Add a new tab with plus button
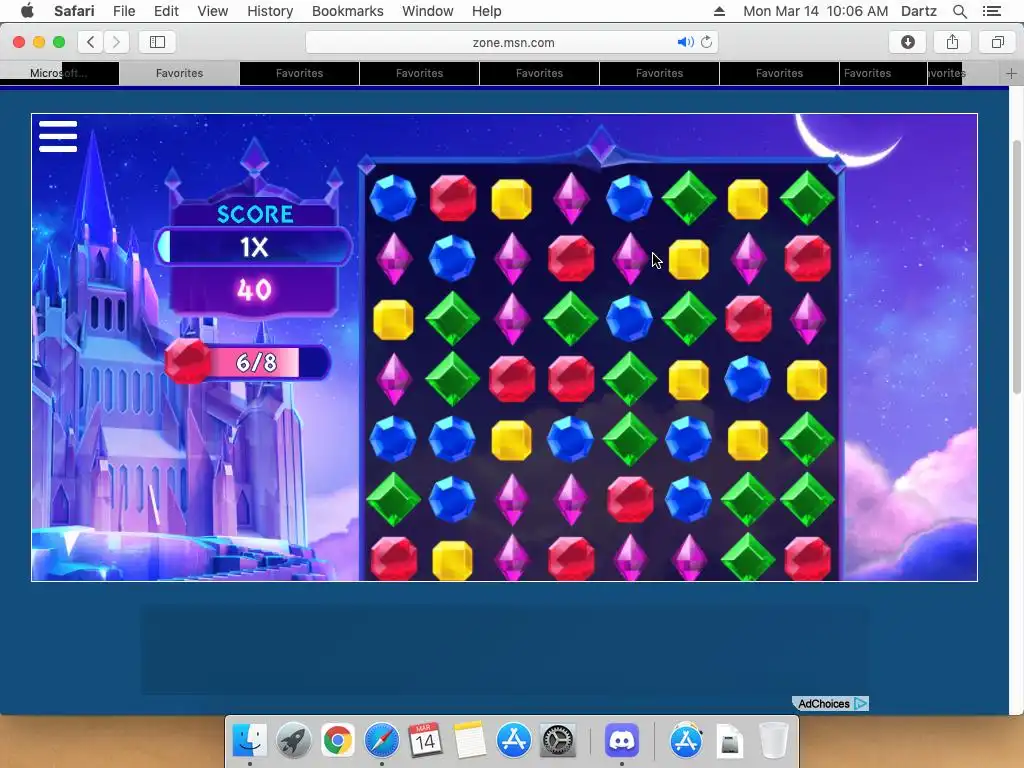Viewport: 1024px width, 768px height. [1011, 73]
